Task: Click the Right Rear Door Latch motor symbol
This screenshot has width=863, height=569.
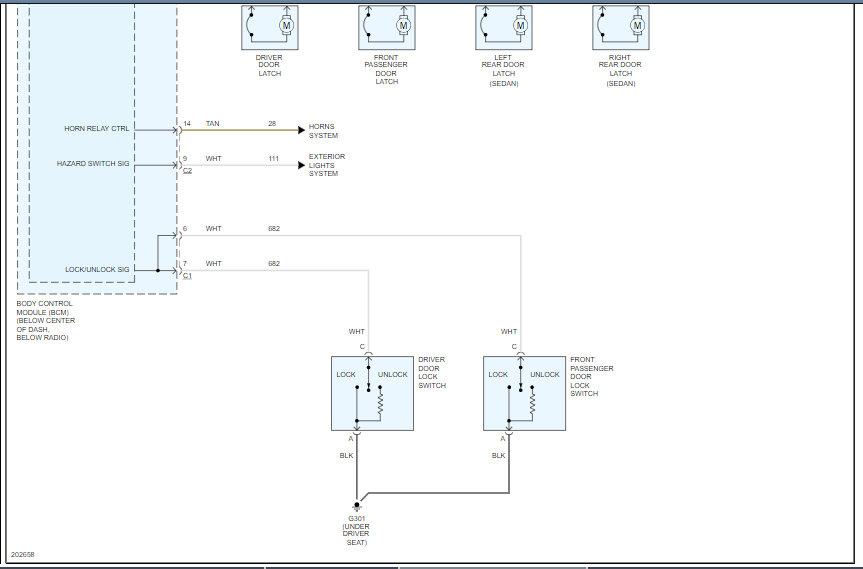Action: (x=637, y=25)
